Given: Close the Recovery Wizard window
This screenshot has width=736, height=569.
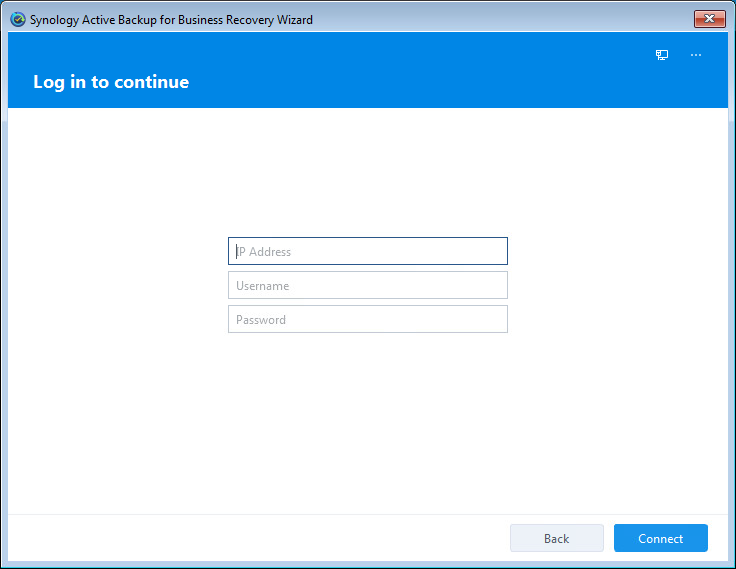Looking at the screenshot, I should 709,19.
